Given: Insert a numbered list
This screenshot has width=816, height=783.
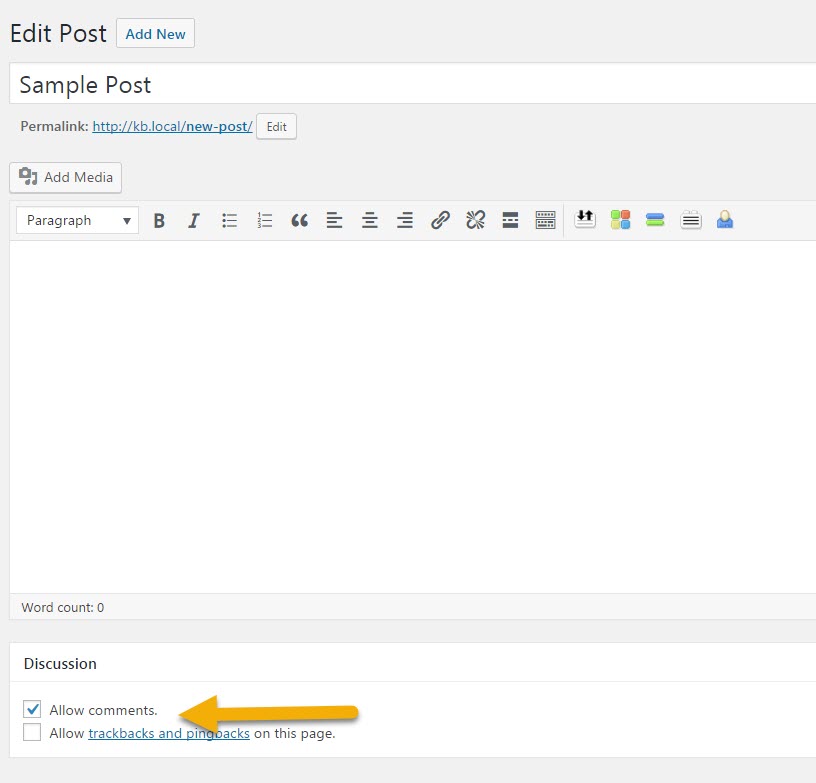Looking at the screenshot, I should (x=264, y=221).
